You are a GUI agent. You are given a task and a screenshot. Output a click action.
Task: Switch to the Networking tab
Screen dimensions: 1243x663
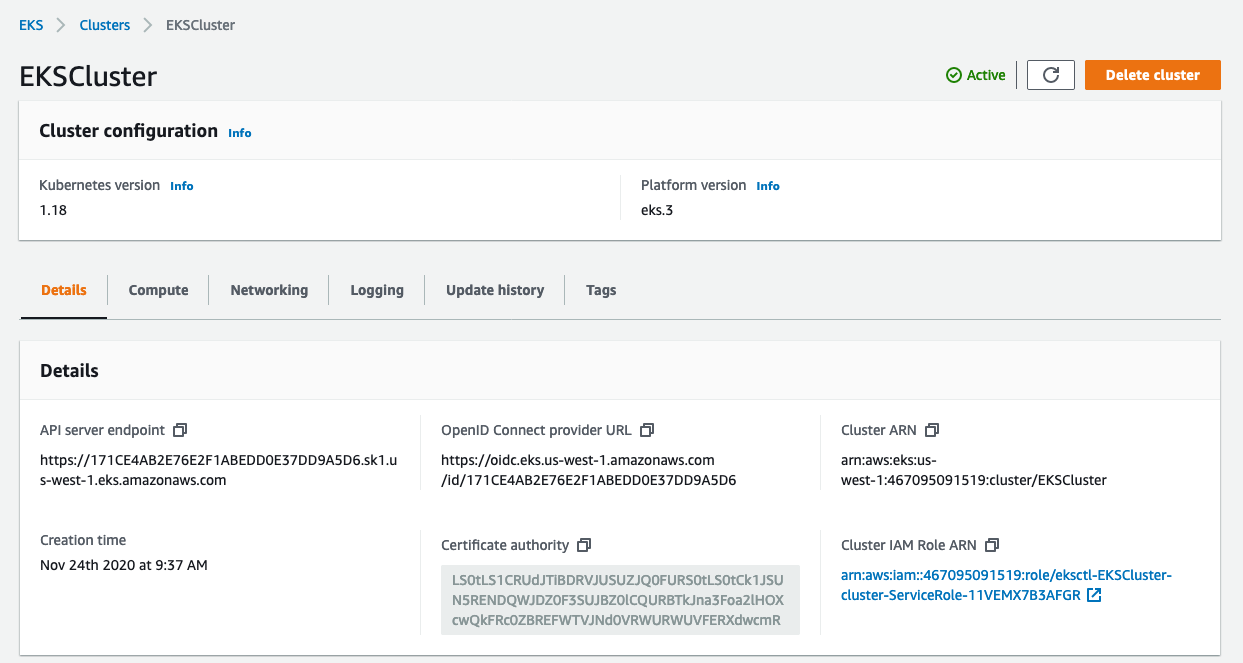(x=269, y=290)
